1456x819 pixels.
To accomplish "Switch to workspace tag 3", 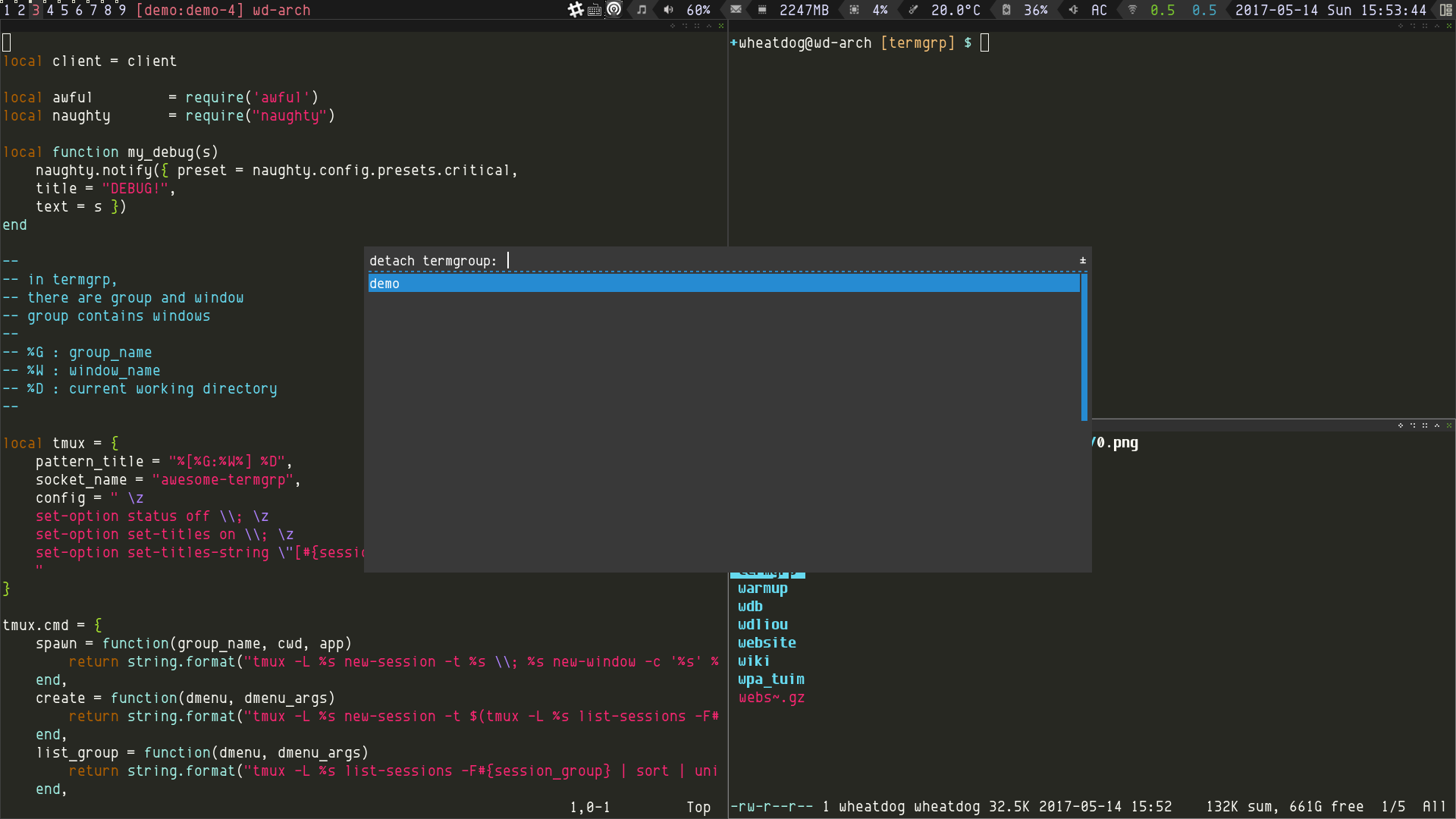I will (x=36, y=10).
